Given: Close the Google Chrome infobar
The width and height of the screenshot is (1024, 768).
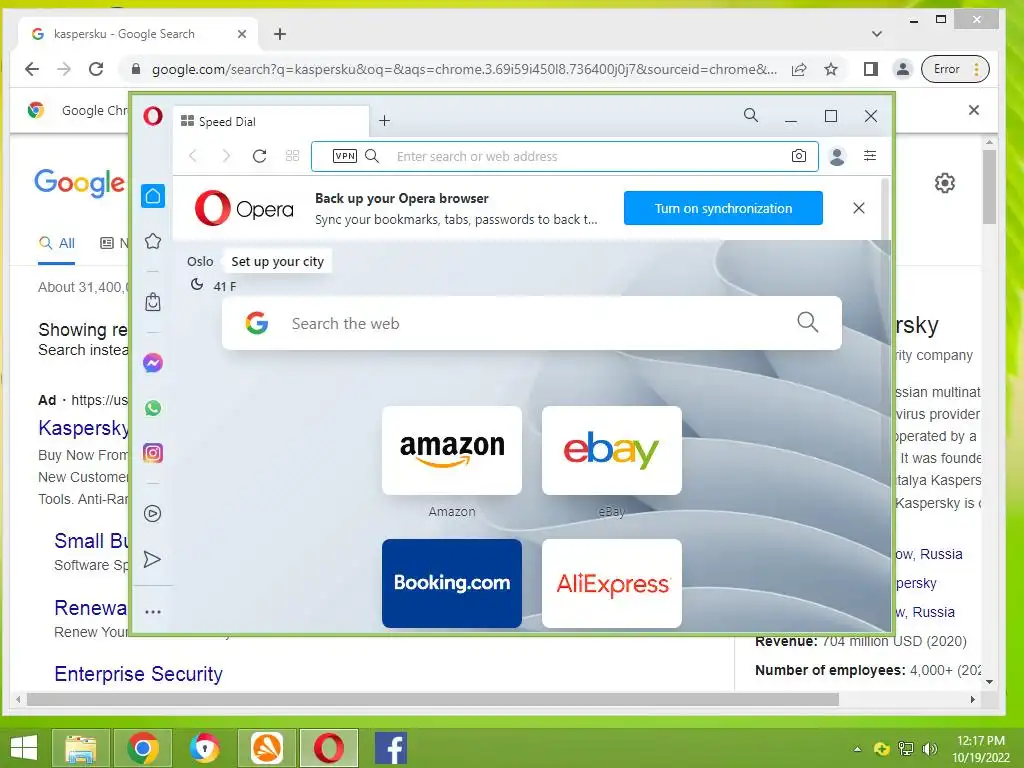Looking at the screenshot, I should pos(974,110).
